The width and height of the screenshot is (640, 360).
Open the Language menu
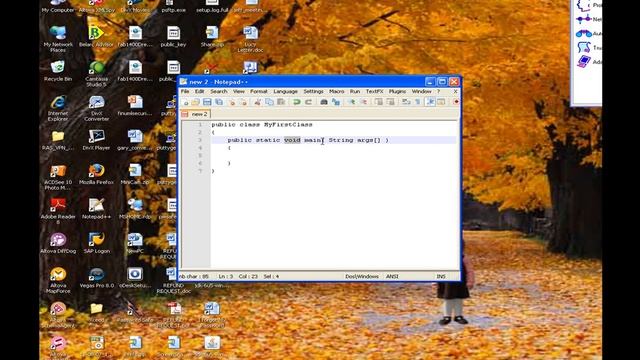[x=285, y=91]
